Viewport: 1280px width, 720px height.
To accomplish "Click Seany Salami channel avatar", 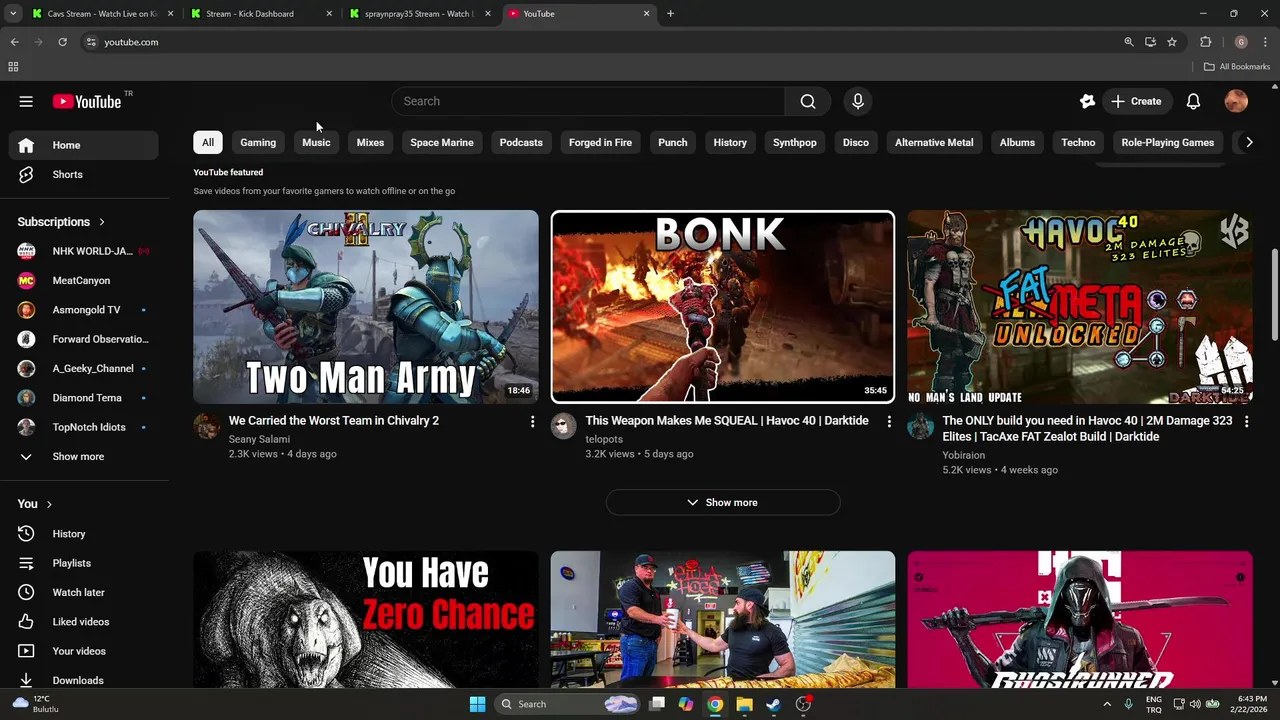I will pyautogui.click(x=207, y=427).
